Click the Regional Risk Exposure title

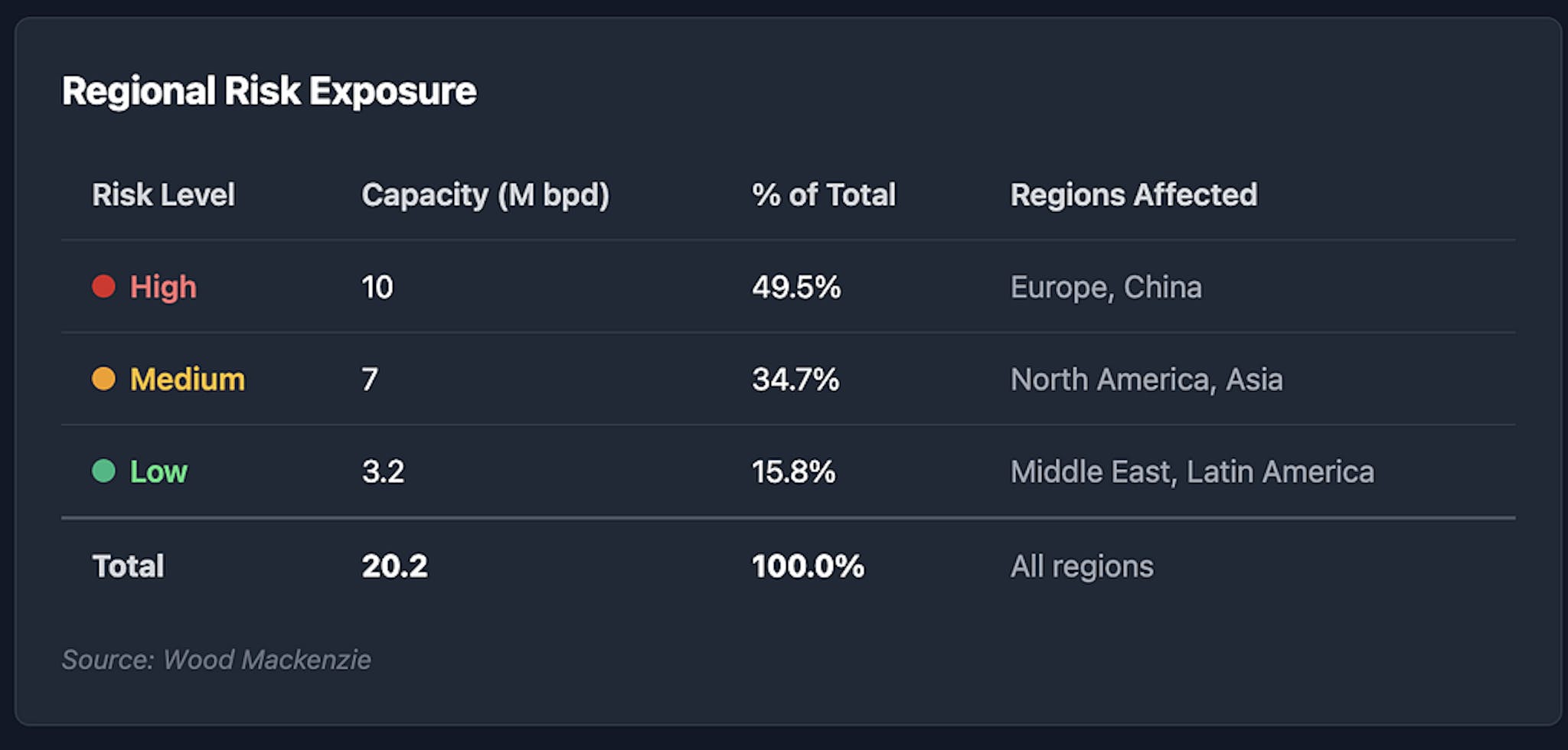(269, 91)
